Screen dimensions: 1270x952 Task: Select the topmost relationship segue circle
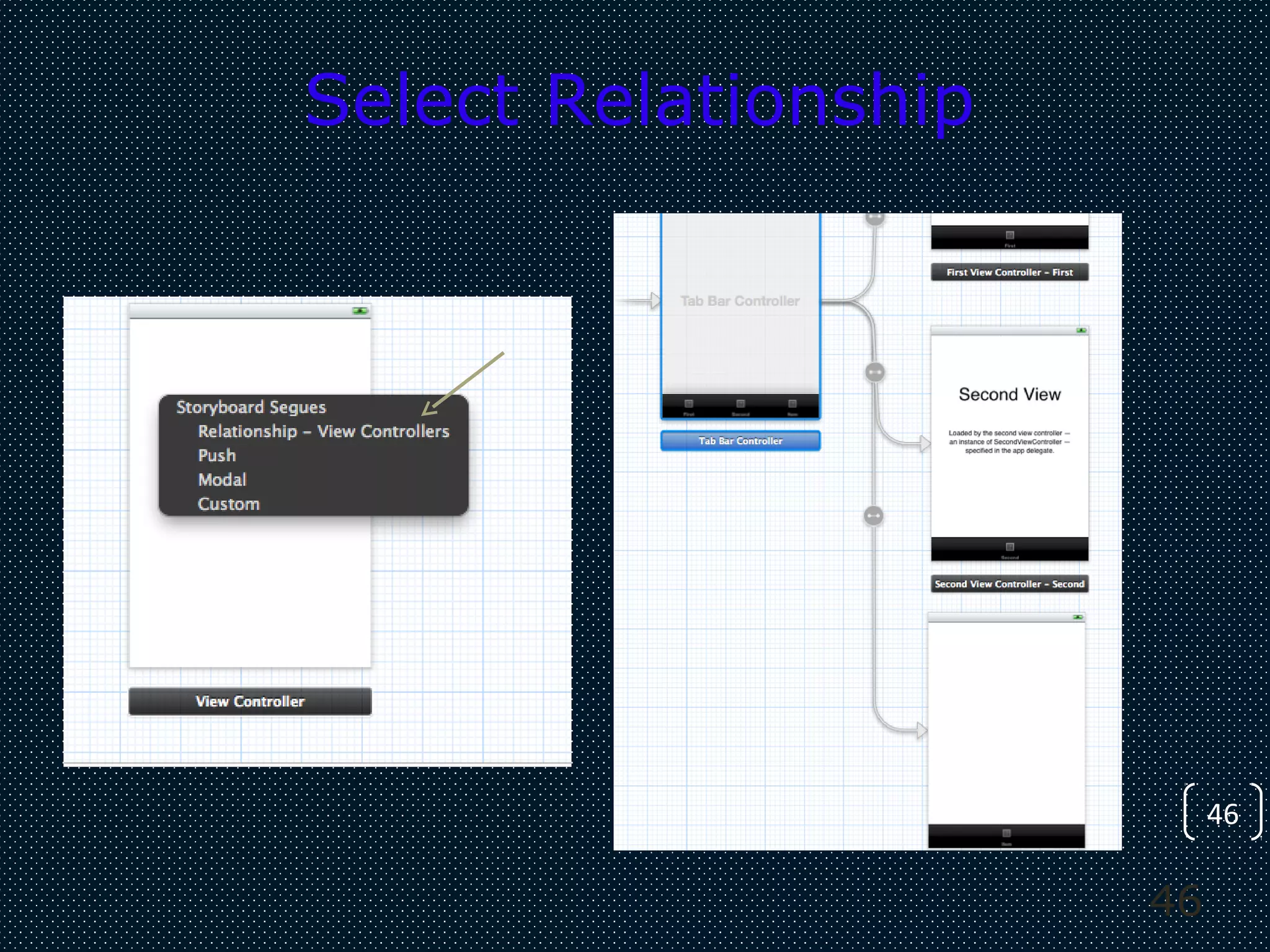click(875, 218)
